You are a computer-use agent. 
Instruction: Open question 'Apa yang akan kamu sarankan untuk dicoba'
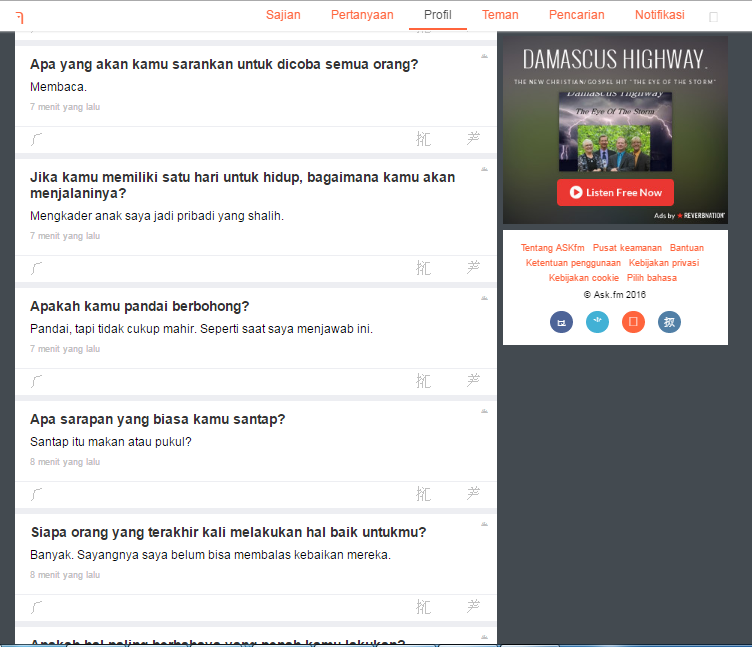pyautogui.click(x=224, y=64)
